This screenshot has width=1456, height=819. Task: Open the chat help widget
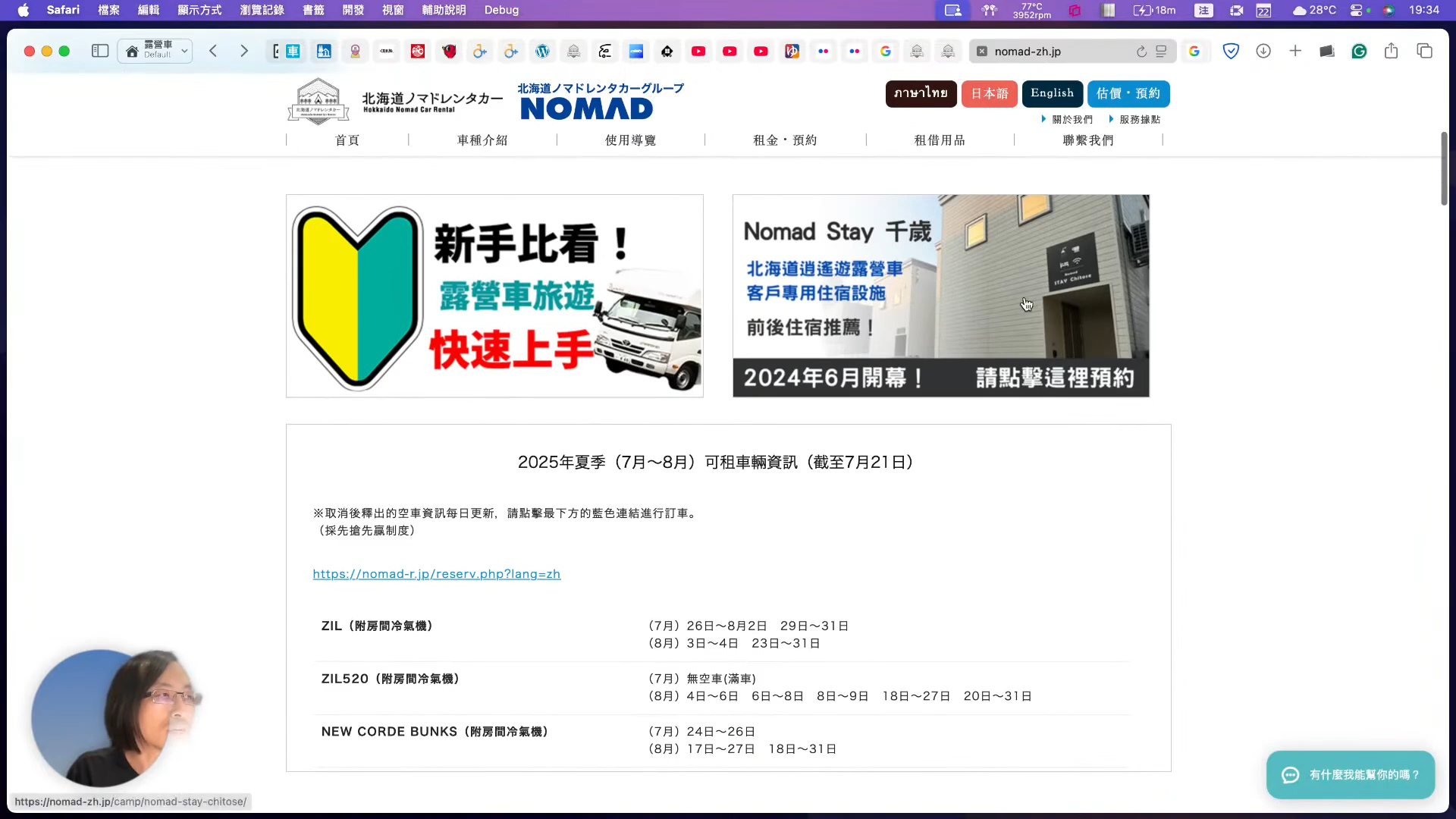click(1350, 774)
